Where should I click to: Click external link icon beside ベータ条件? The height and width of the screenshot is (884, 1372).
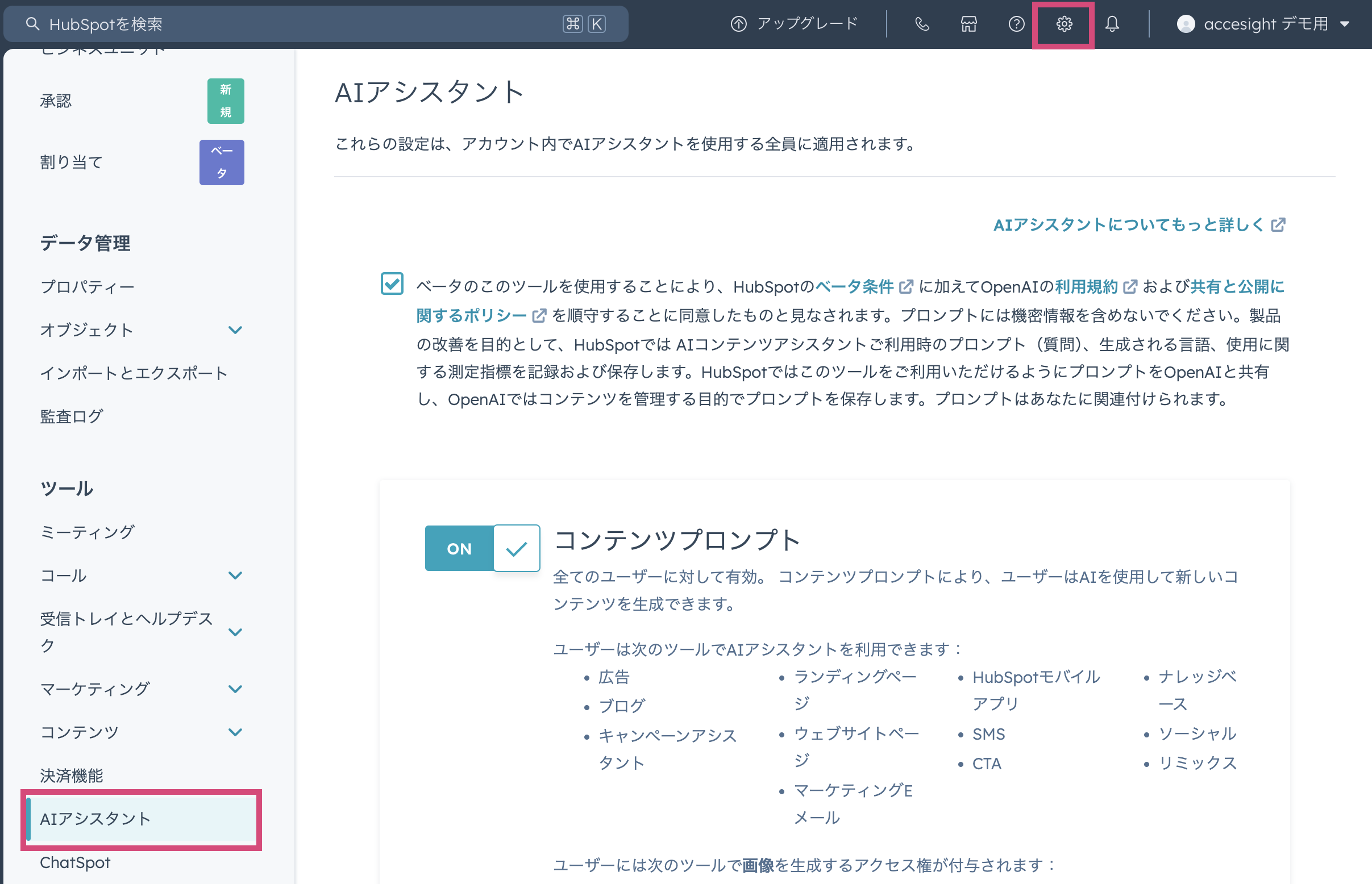pyautogui.click(x=906, y=286)
